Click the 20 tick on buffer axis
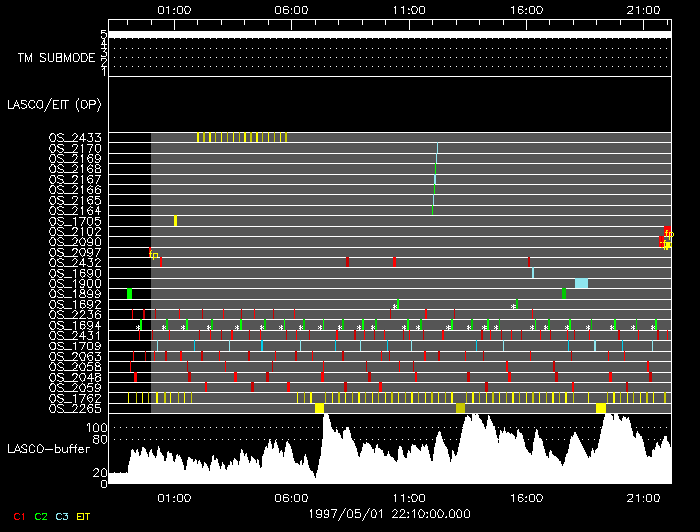Image resolution: width=700 pixels, height=532 pixels. point(100,473)
